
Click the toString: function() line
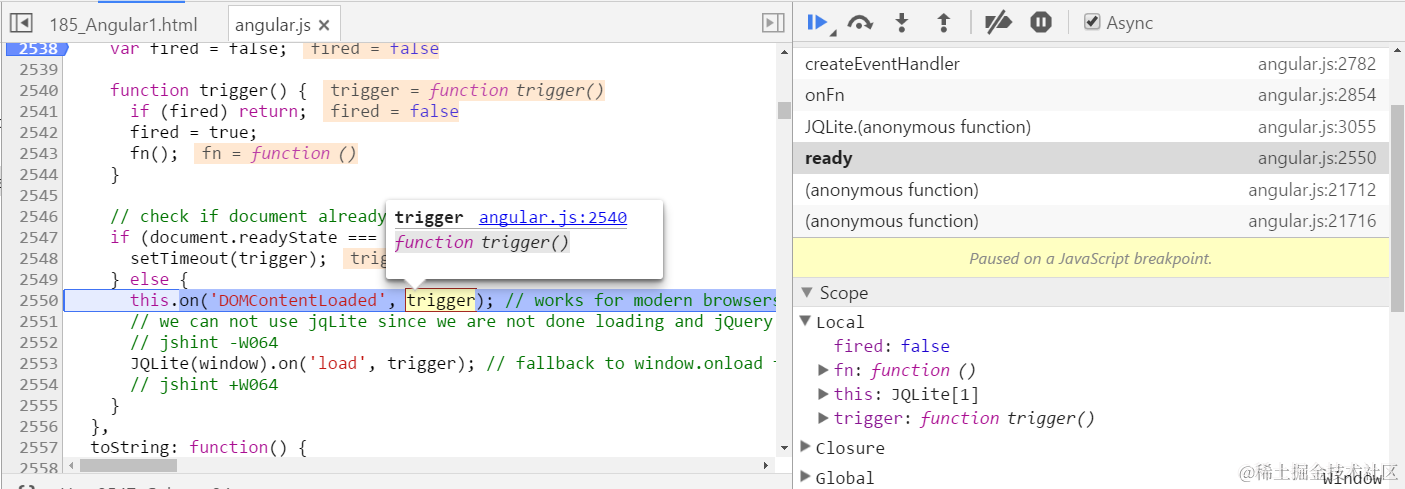coord(198,447)
